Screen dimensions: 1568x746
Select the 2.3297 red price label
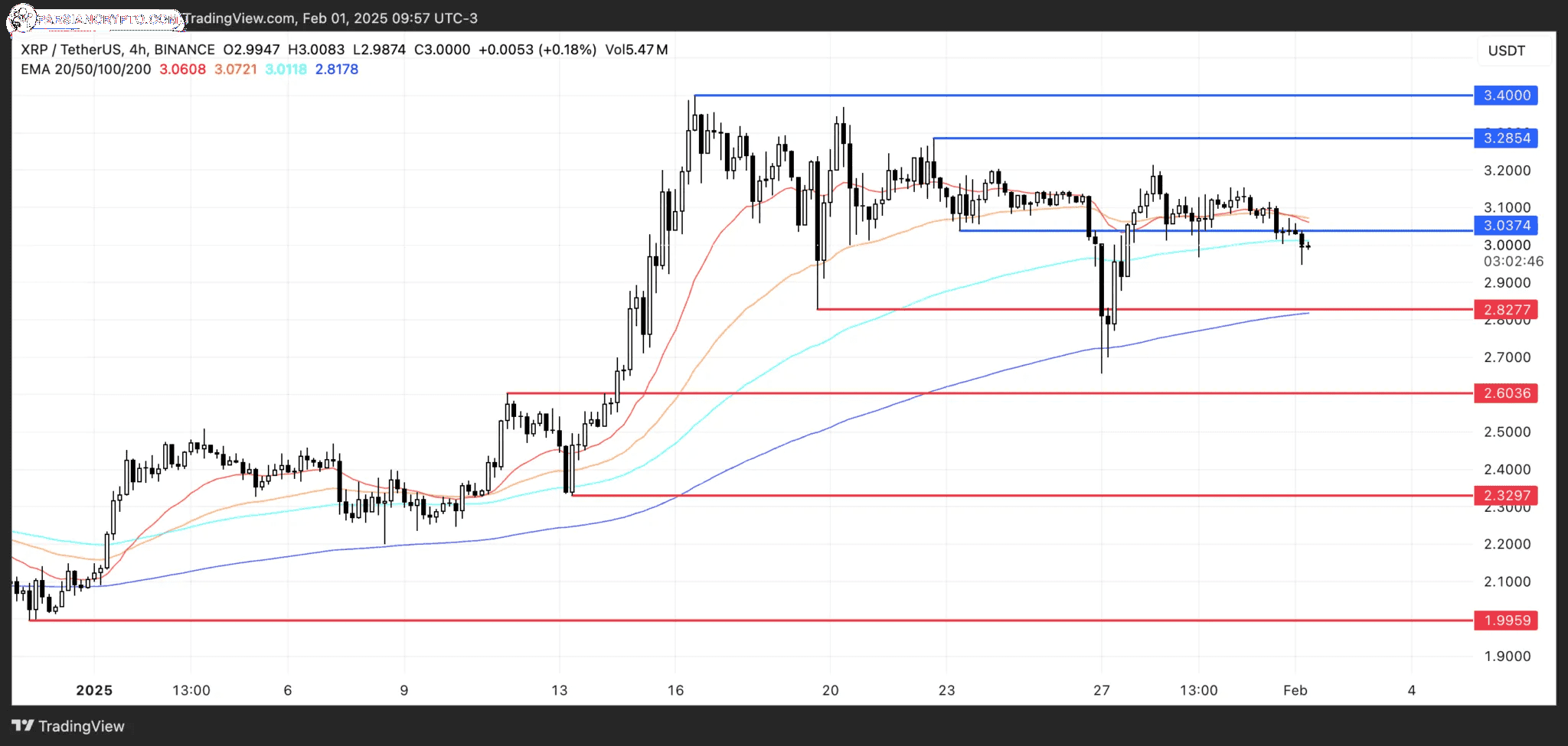coord(1507,496)
